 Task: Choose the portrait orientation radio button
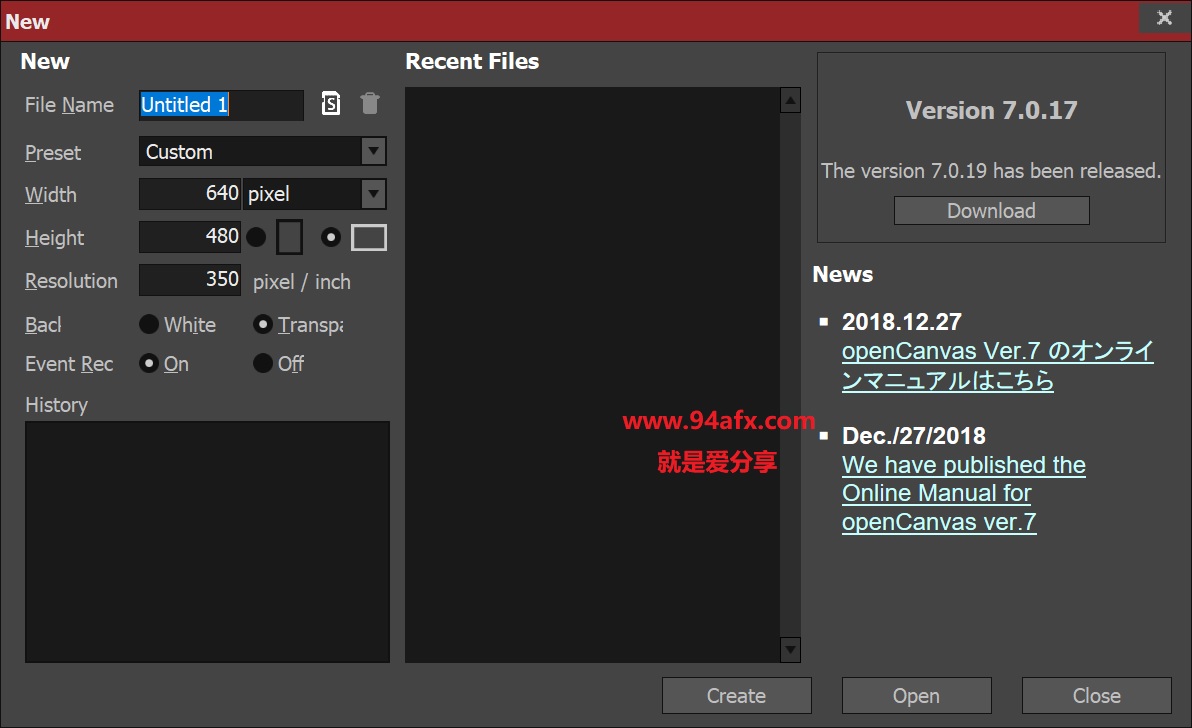[256, 237]
